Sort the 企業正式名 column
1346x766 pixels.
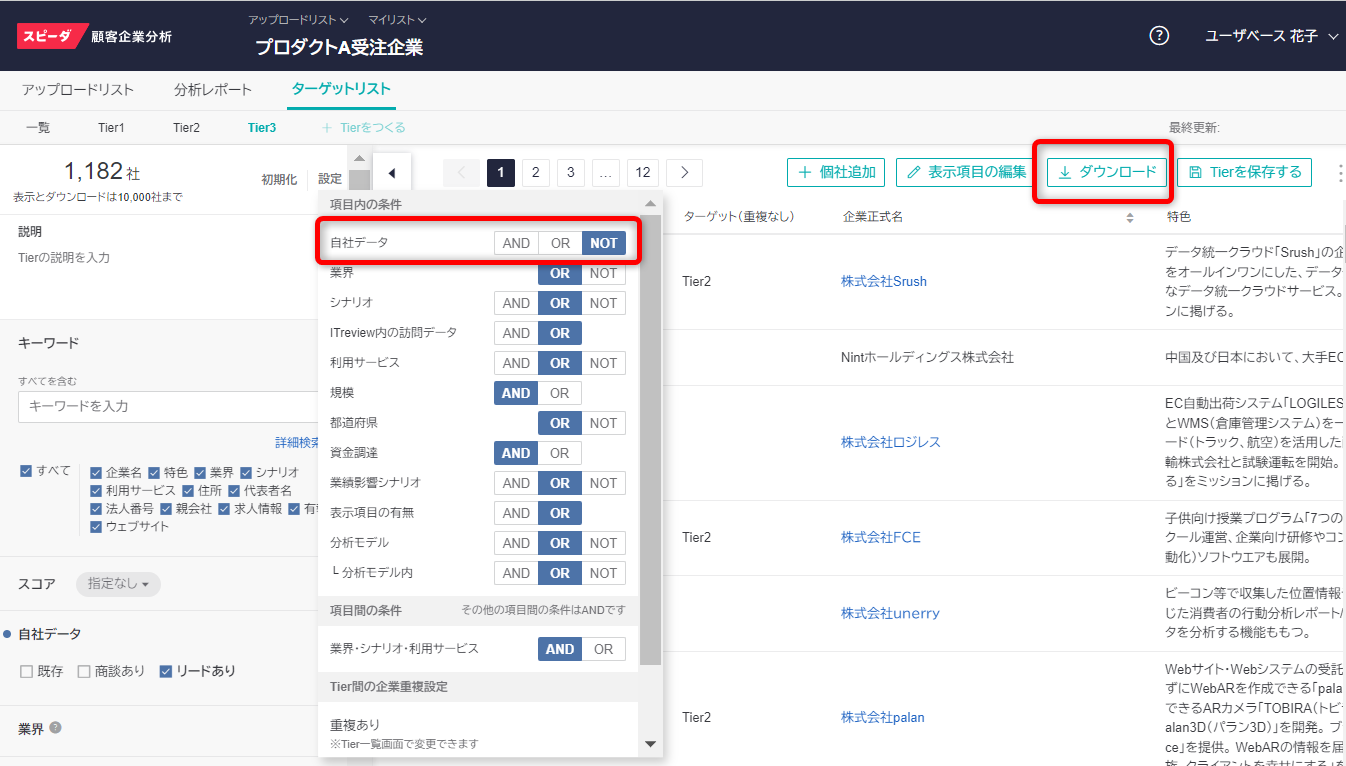point(1130,217)
